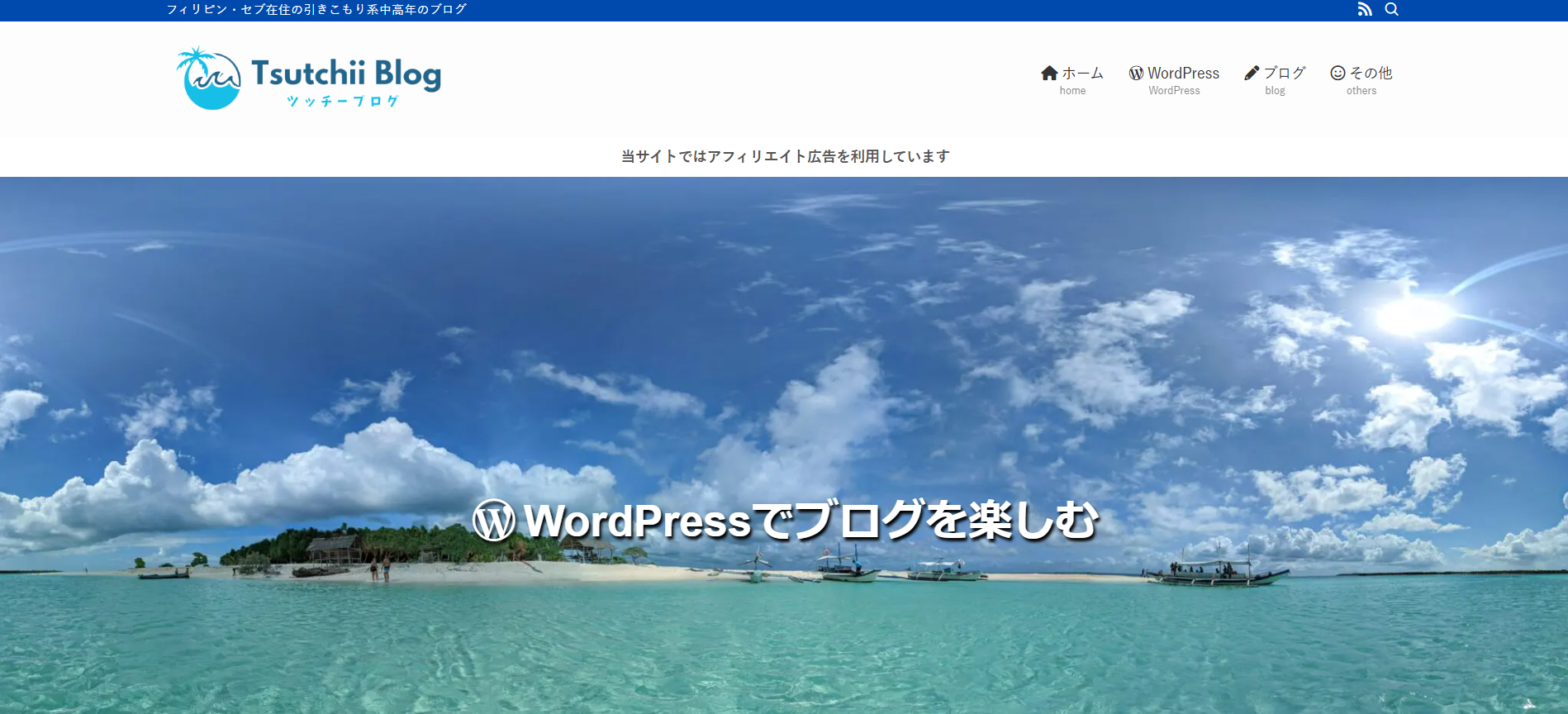
Task: Click the palm tree wave logo emblem
Action: [208, 79]
